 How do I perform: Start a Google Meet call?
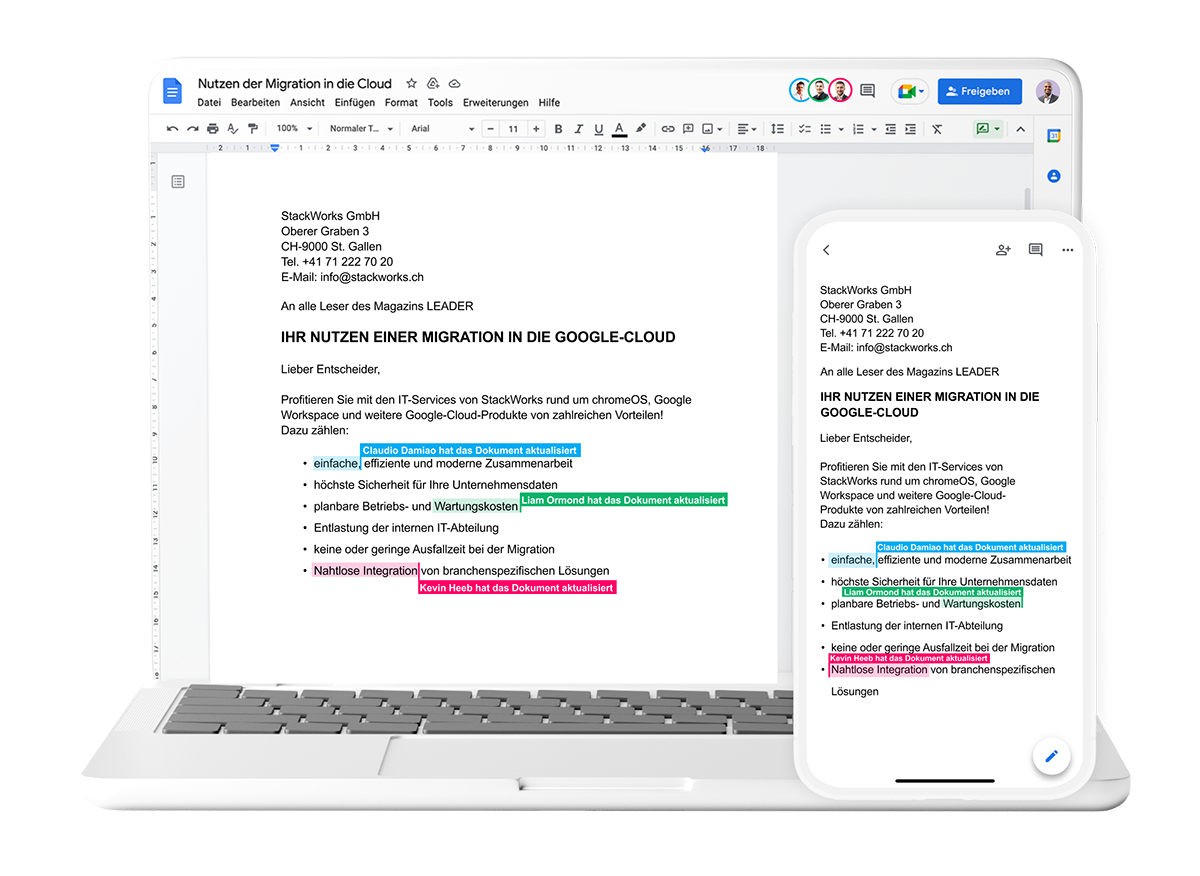(910, 91)
